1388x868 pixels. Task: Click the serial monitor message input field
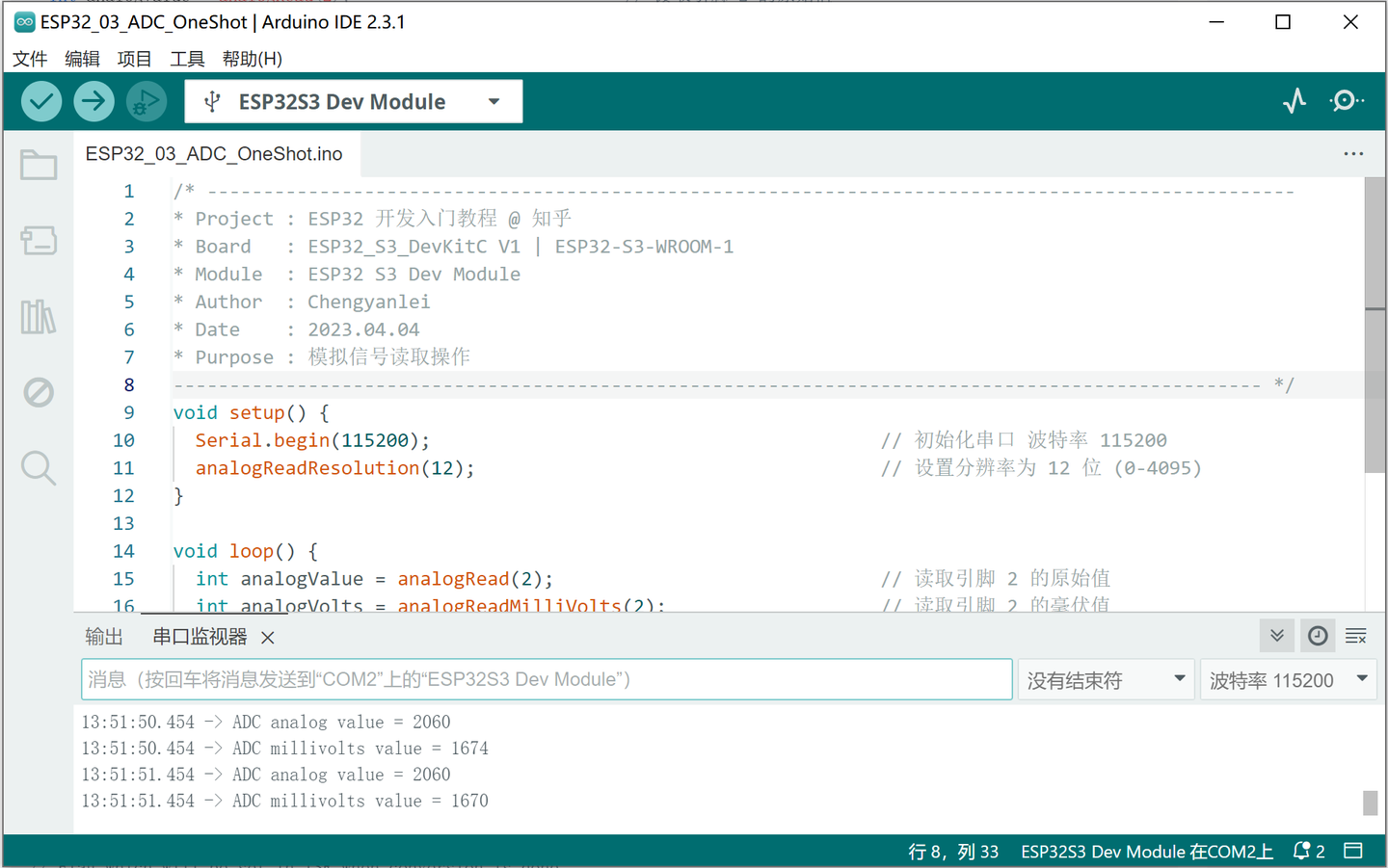click(x=547, y=679)
